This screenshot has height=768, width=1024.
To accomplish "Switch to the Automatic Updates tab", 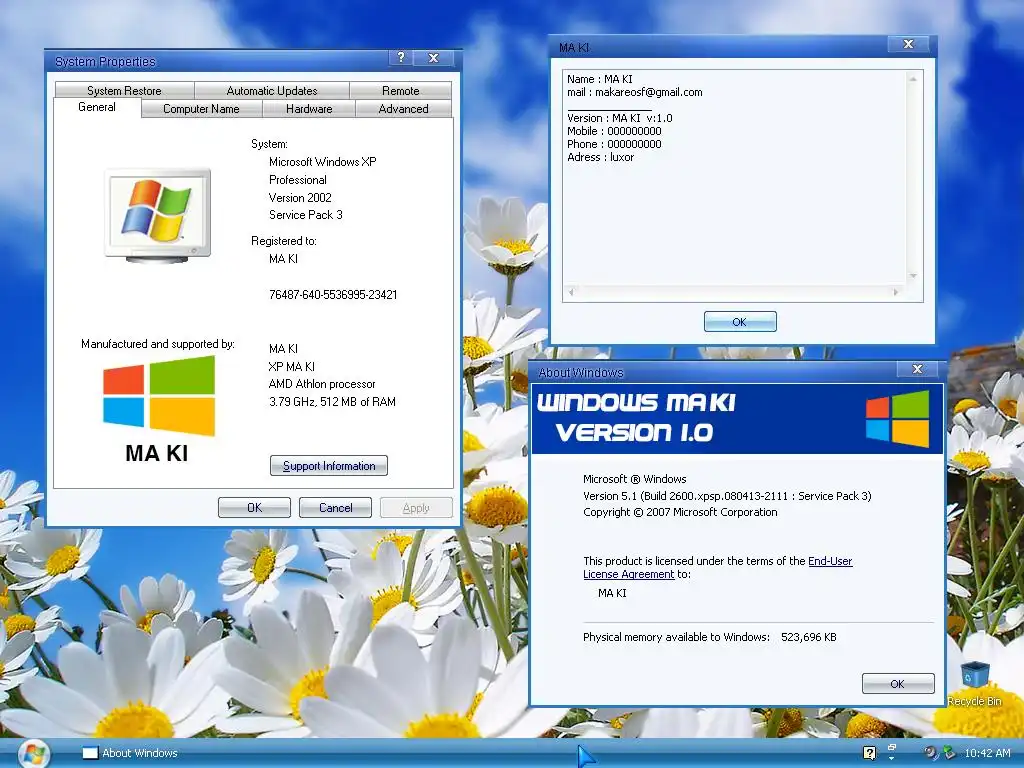I will pyautogui.click(x=272, y=90).
